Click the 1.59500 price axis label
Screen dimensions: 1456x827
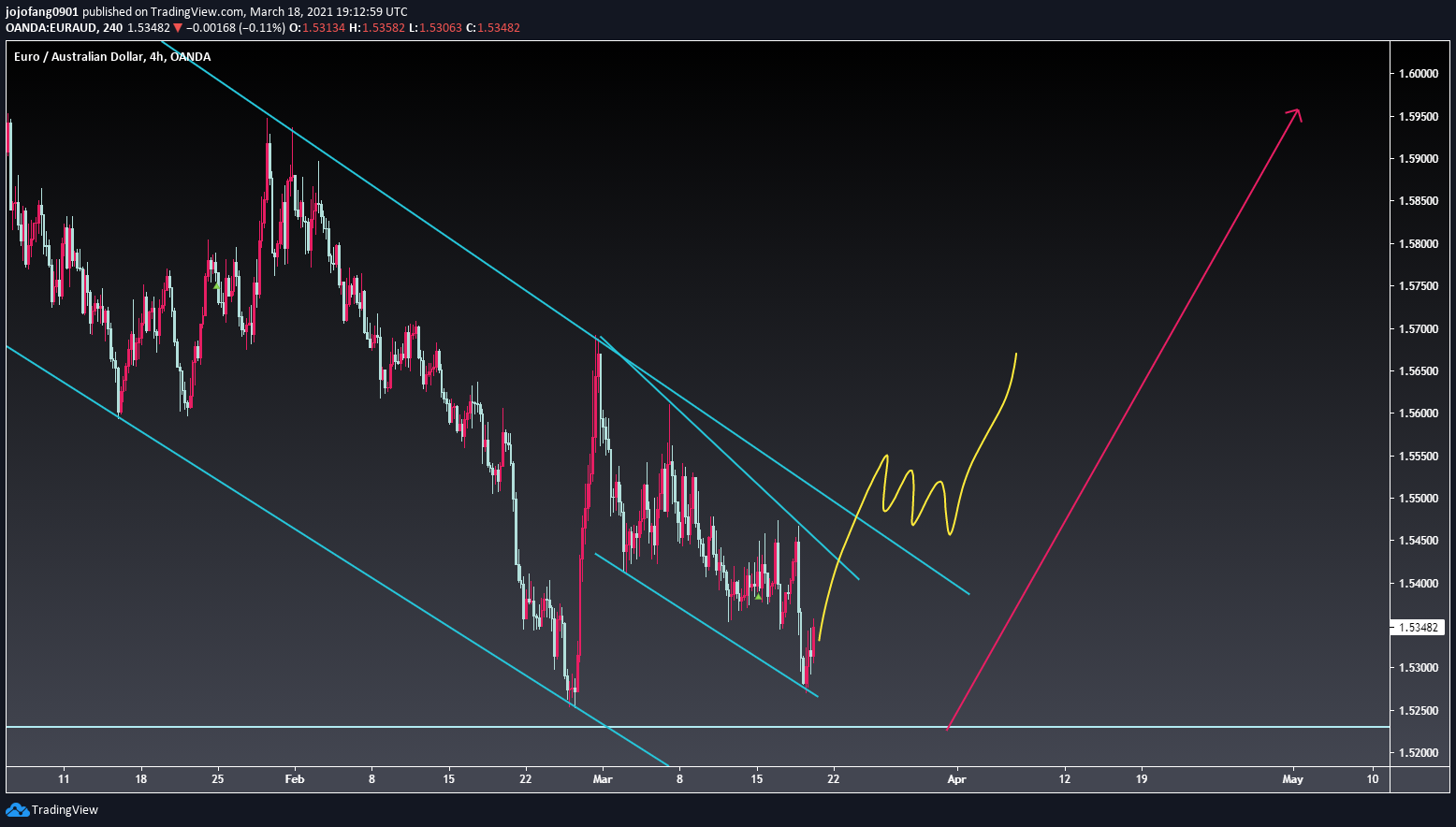coord(1419,117)
